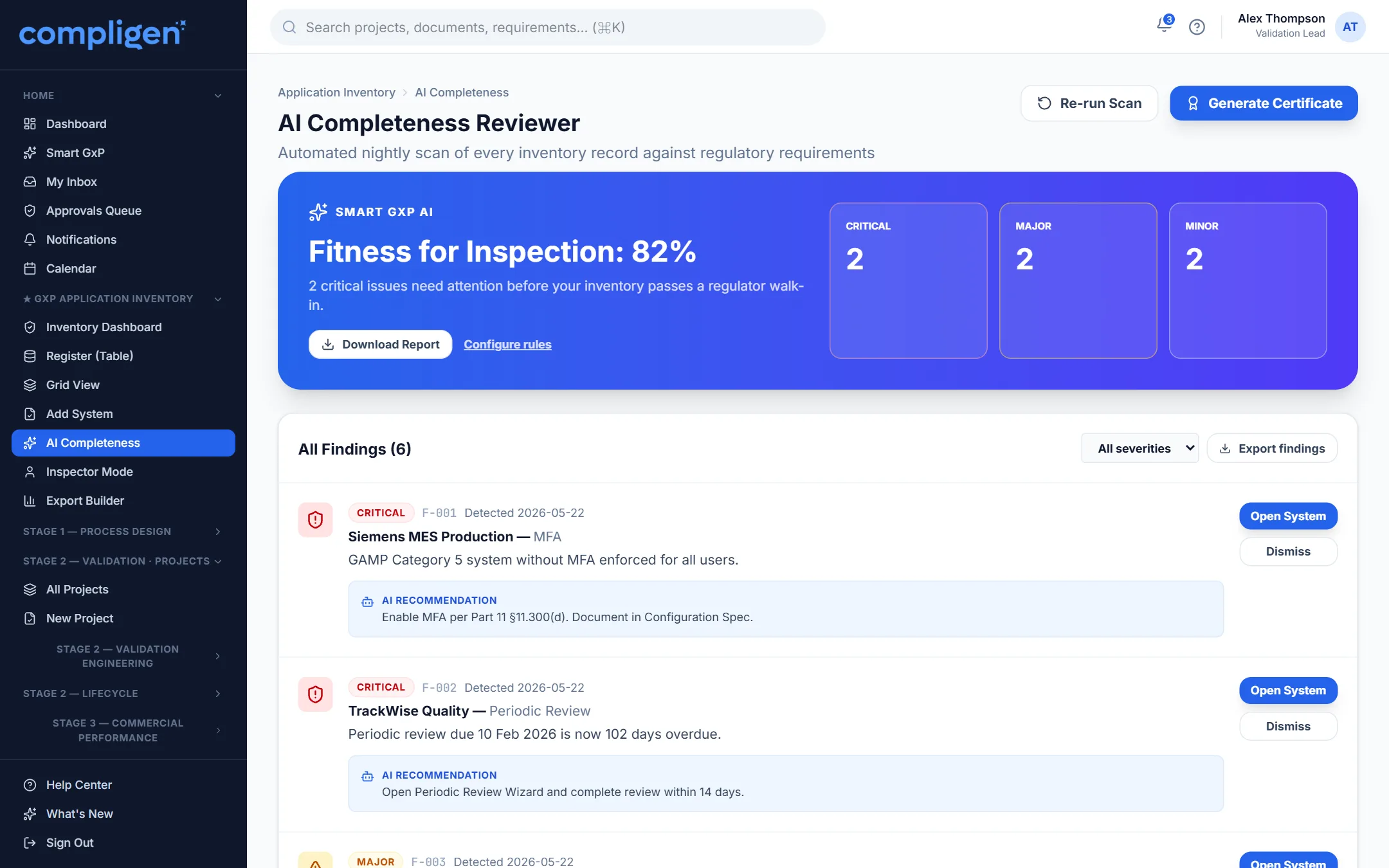Click the MAJOR count card
This screenshot has width=1389, height=868.
tap(1078, 280)
